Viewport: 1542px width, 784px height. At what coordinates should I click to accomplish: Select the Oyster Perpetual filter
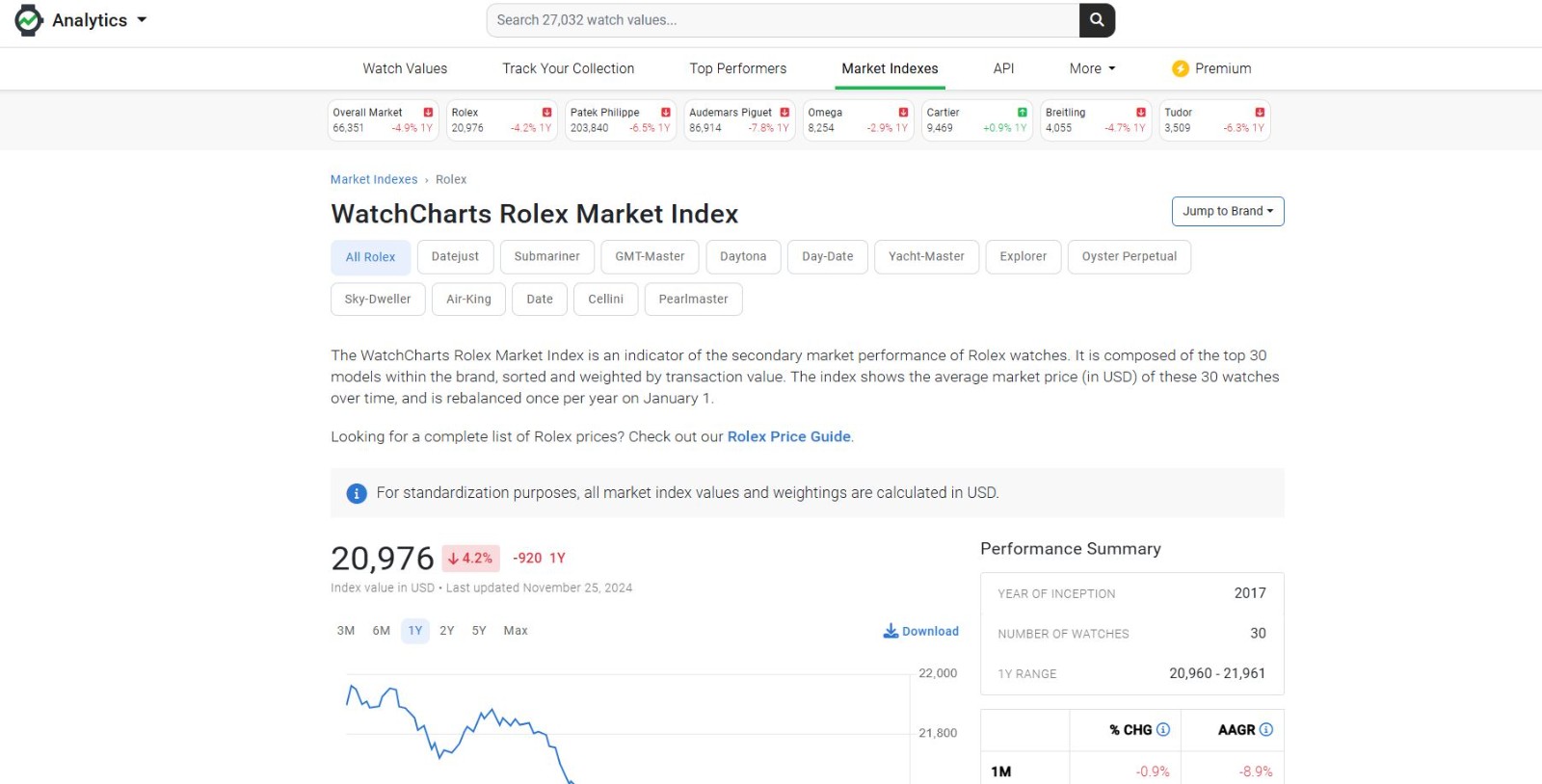tap(1129, 256)
